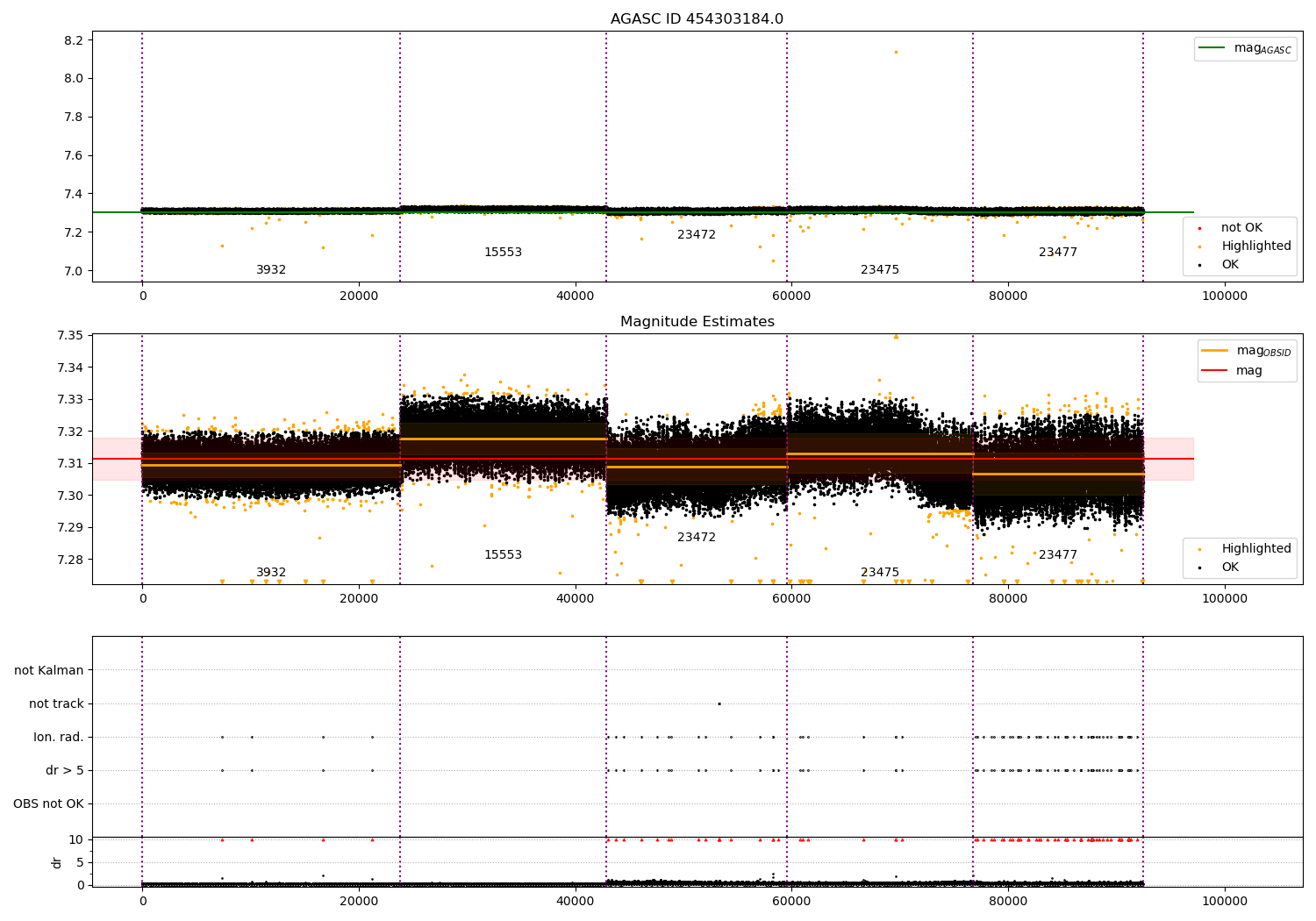Click the 'not track' axis label
The width and height of the screenshot is (1316, 921).
56,703
